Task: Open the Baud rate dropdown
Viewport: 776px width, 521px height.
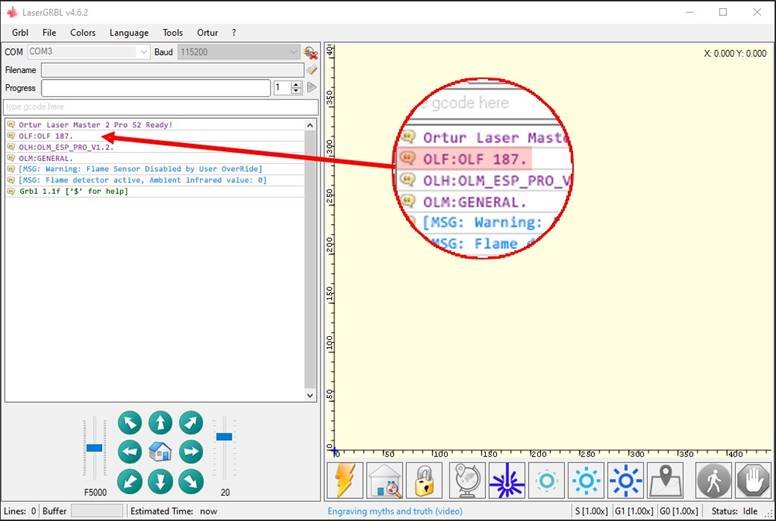Action: [239, 52]
